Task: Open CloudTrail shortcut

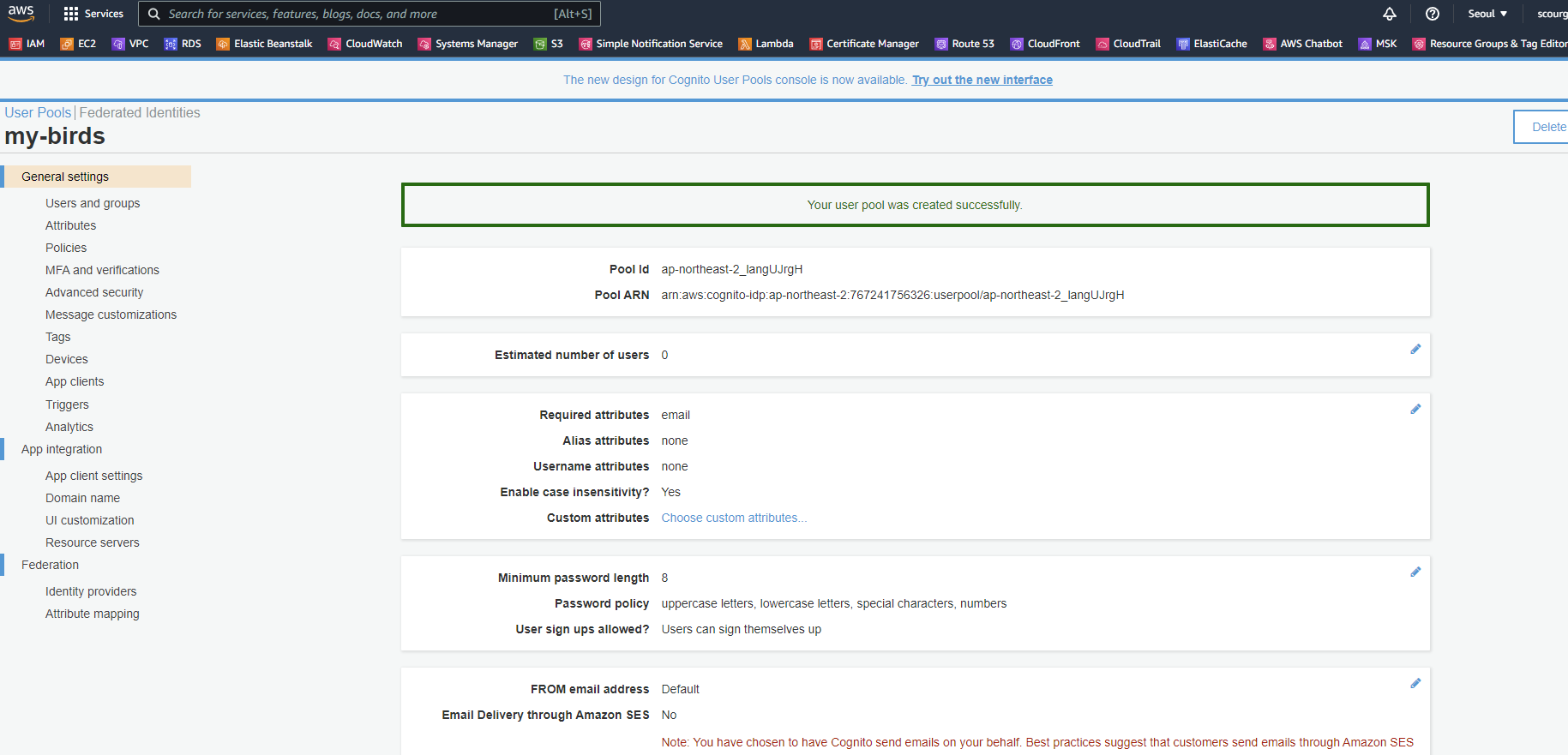Action: (x=1128, y=44)
